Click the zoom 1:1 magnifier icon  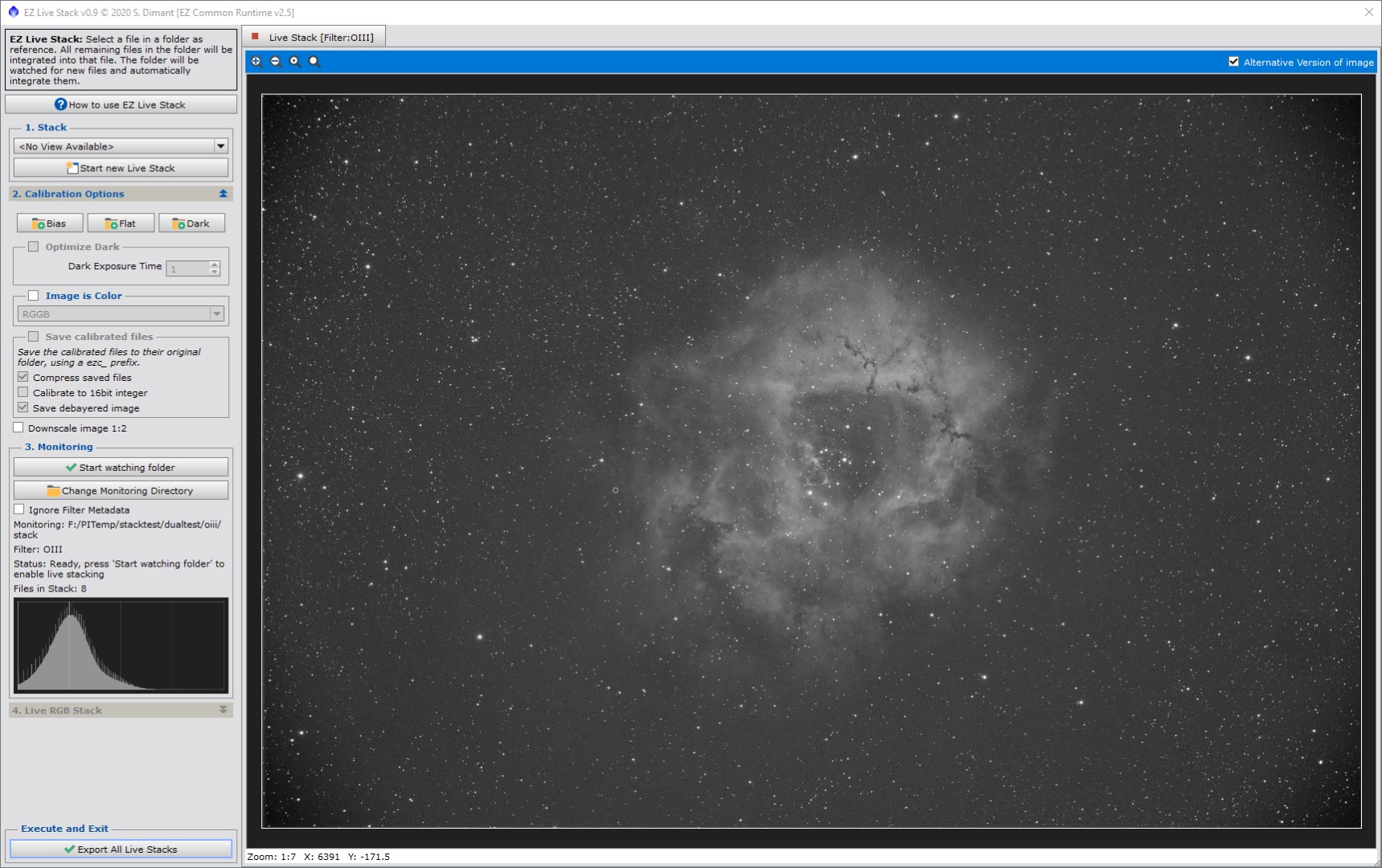point(295,61)
